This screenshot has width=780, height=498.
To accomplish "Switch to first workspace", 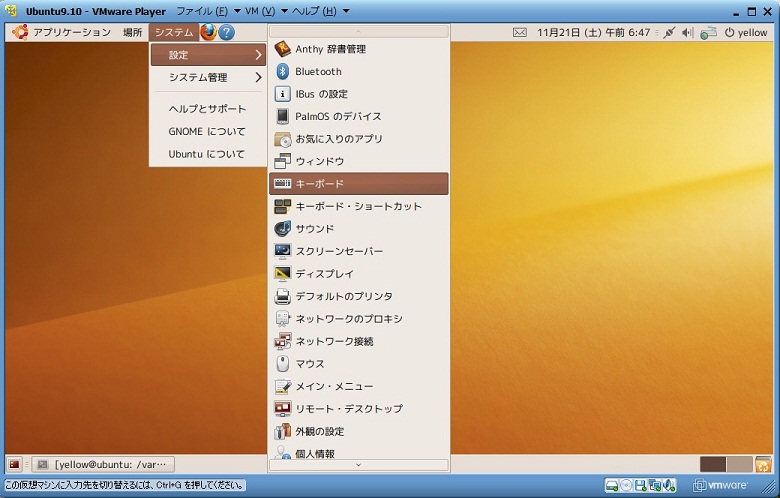I will (x=713, y=465).
